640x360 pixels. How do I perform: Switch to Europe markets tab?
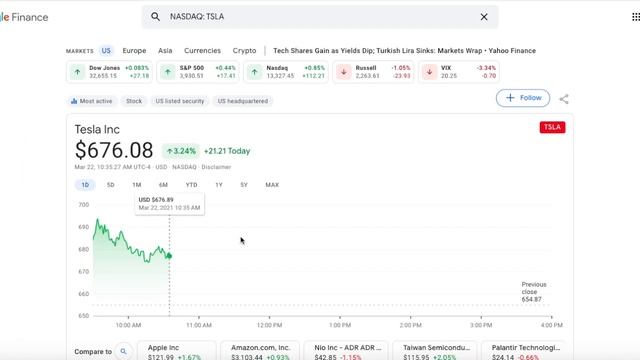point(134,51)
